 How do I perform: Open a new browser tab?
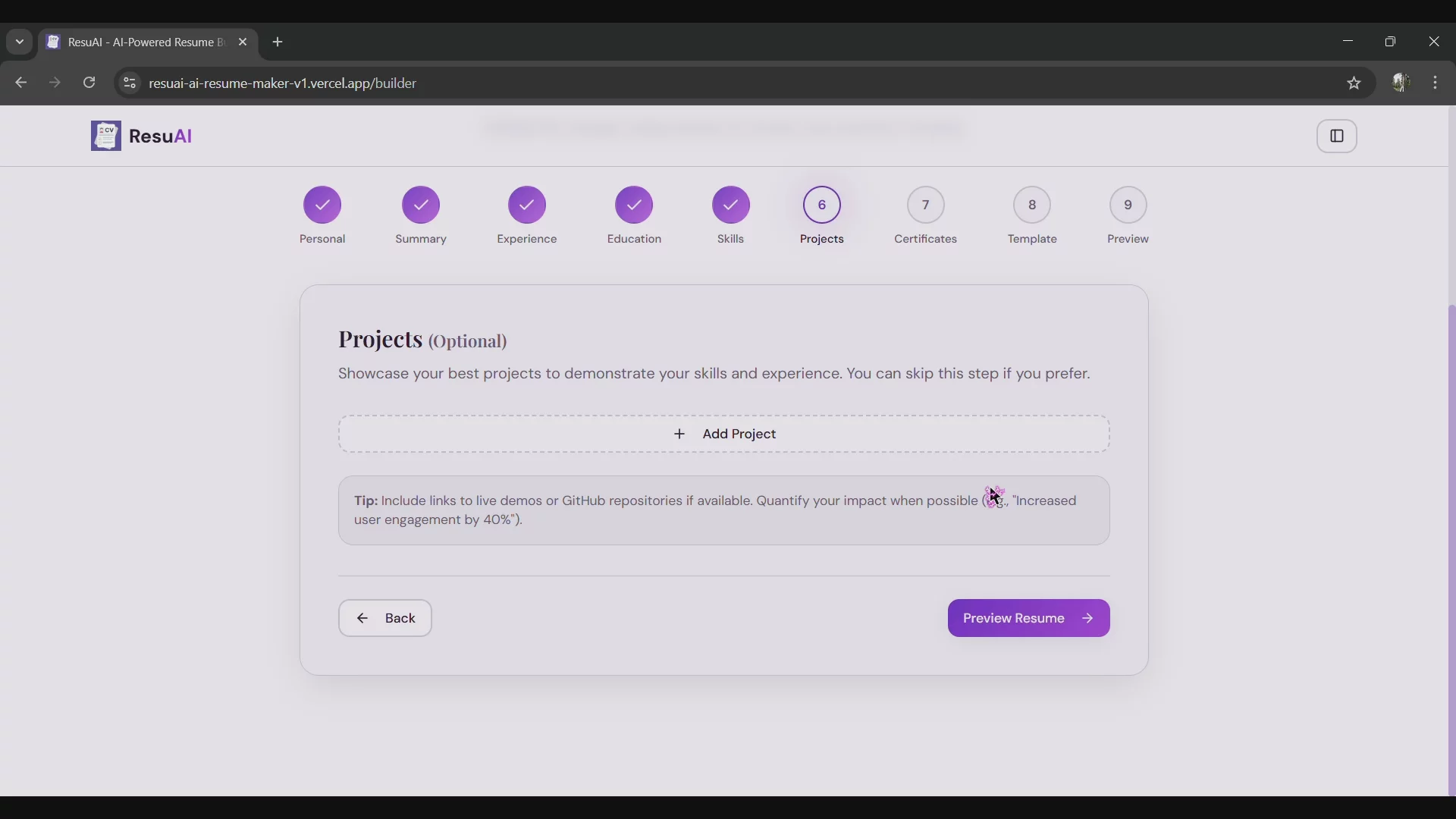click(278, 42)
